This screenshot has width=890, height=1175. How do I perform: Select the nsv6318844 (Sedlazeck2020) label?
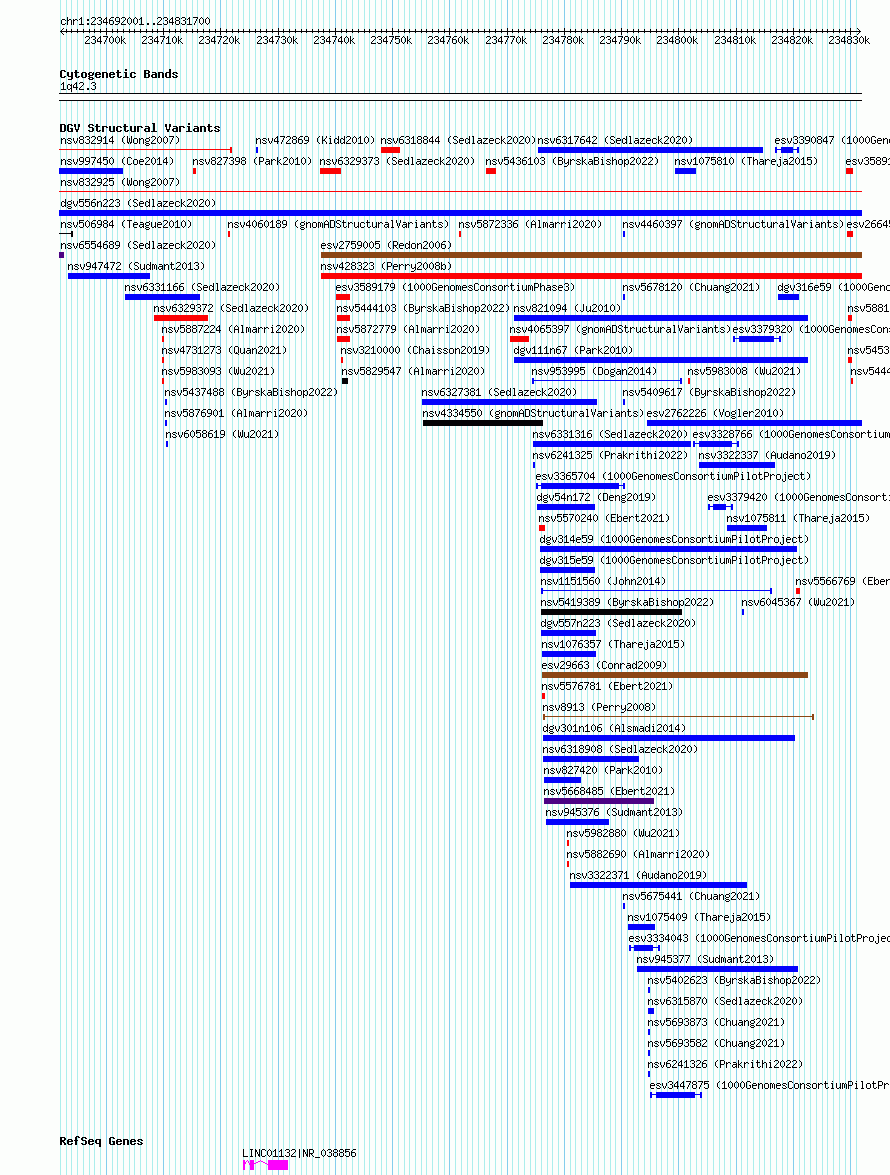[458, 140]
